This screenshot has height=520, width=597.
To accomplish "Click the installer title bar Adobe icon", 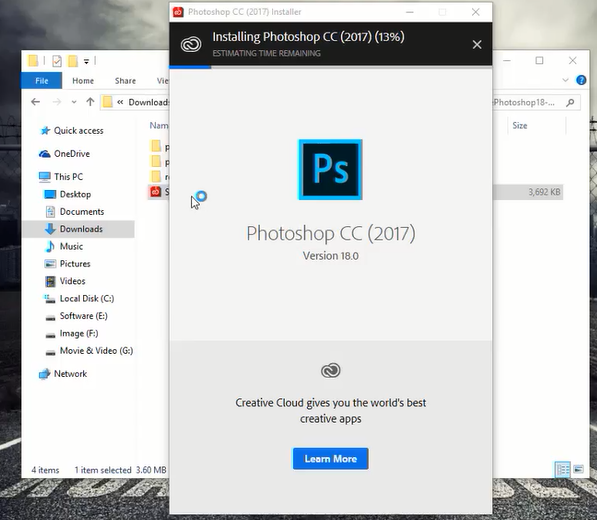I will click(178, 12).
